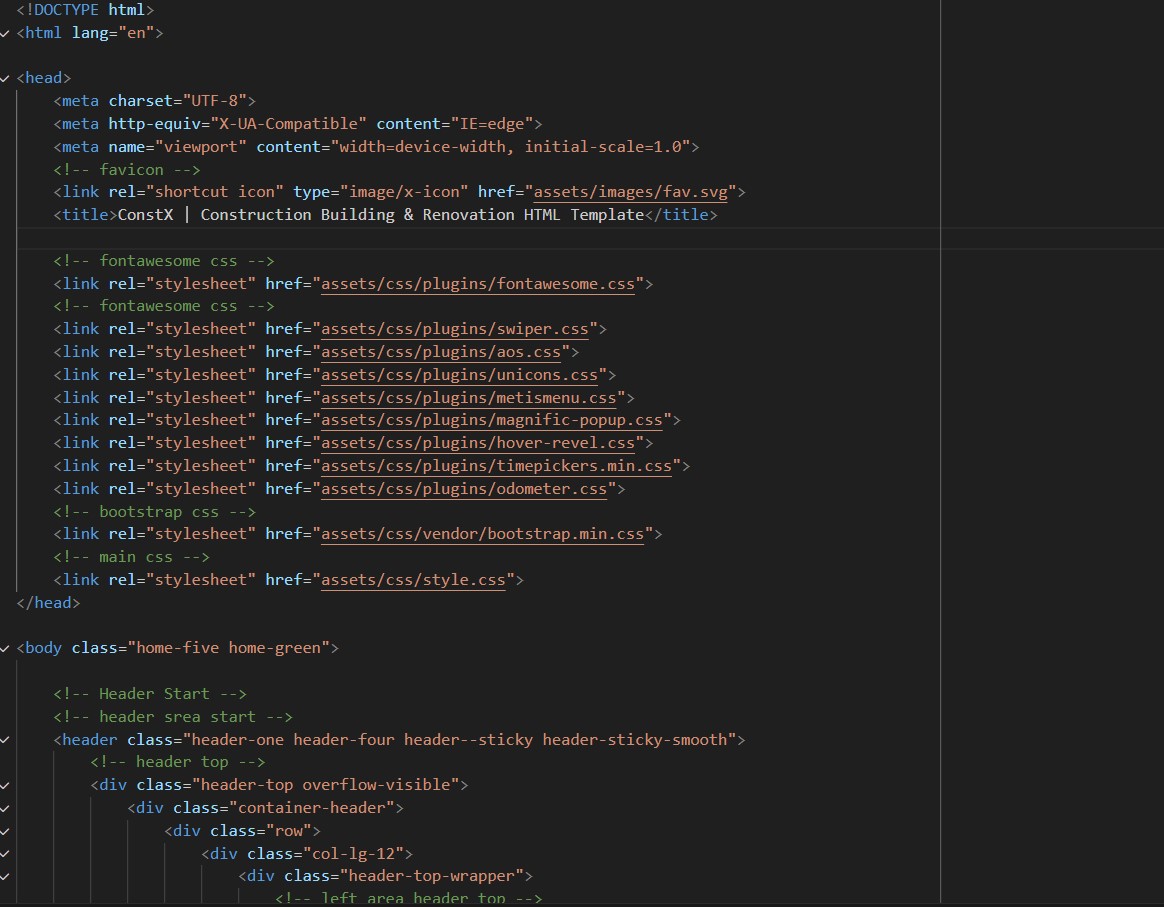Follow the magnific-popup.css link

tap(495, 420)
